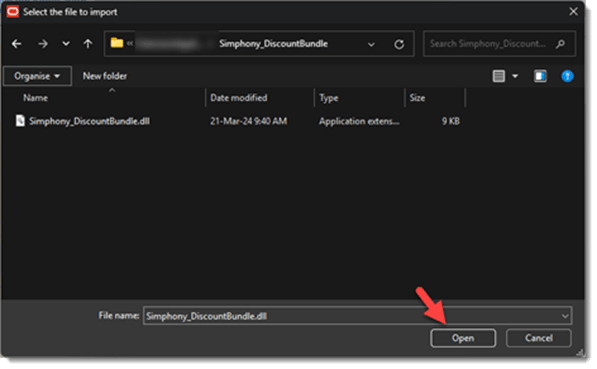
Task: Expand the File name dropdown arrow
Action: (565, 316)
